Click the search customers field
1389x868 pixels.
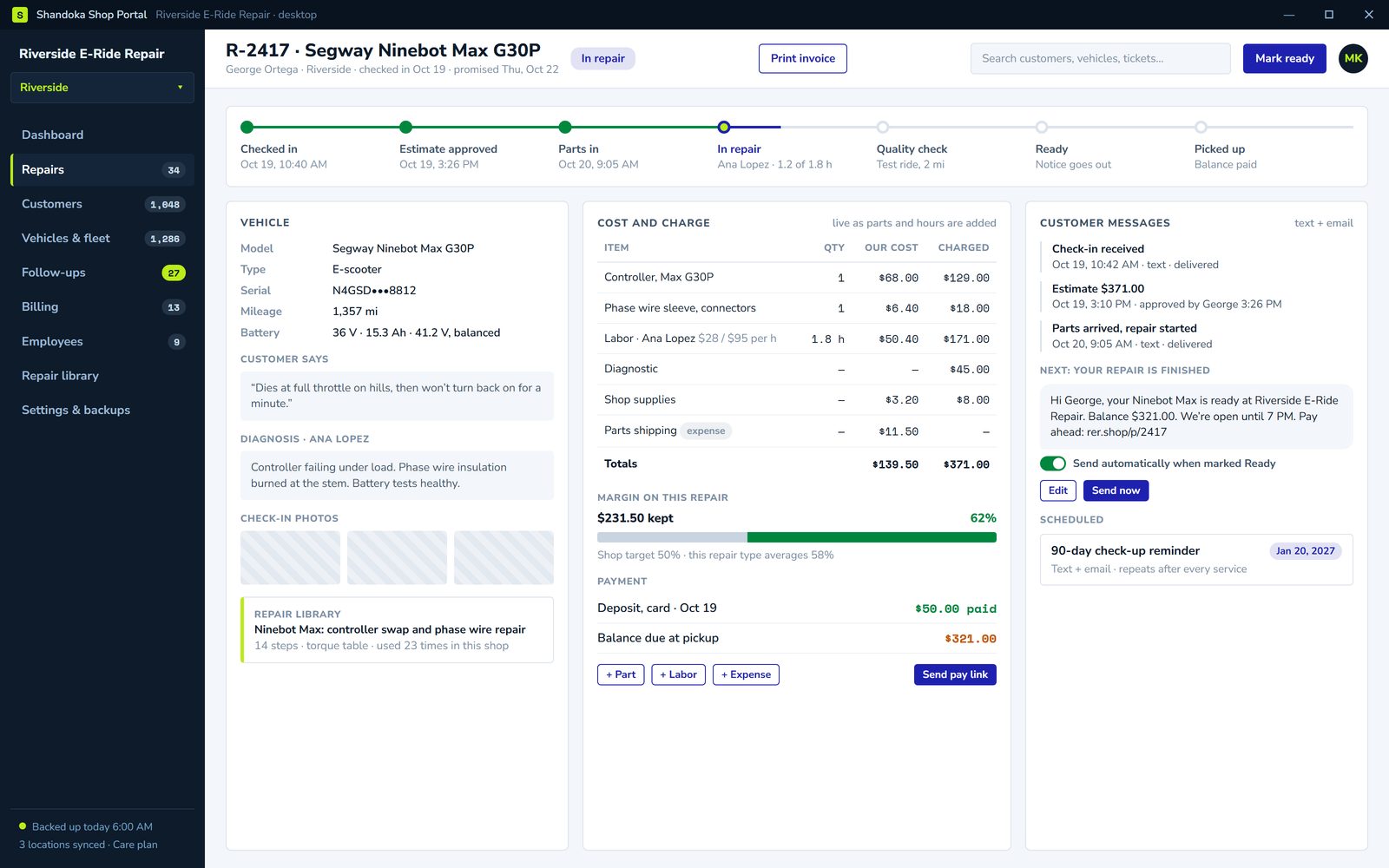click(1100, 58)
